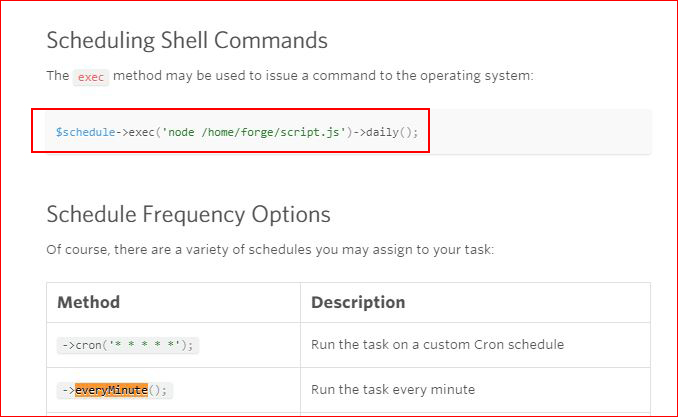Click the $schedule variable in code block
The height and width of the screenshot is (417, 678).
tap(86, 132)
